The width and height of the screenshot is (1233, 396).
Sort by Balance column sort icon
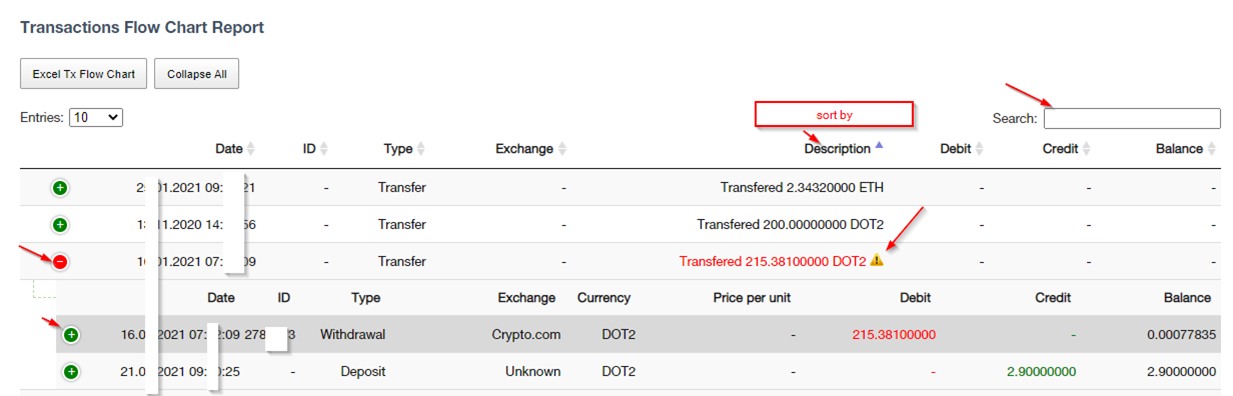click(1212, 149)
